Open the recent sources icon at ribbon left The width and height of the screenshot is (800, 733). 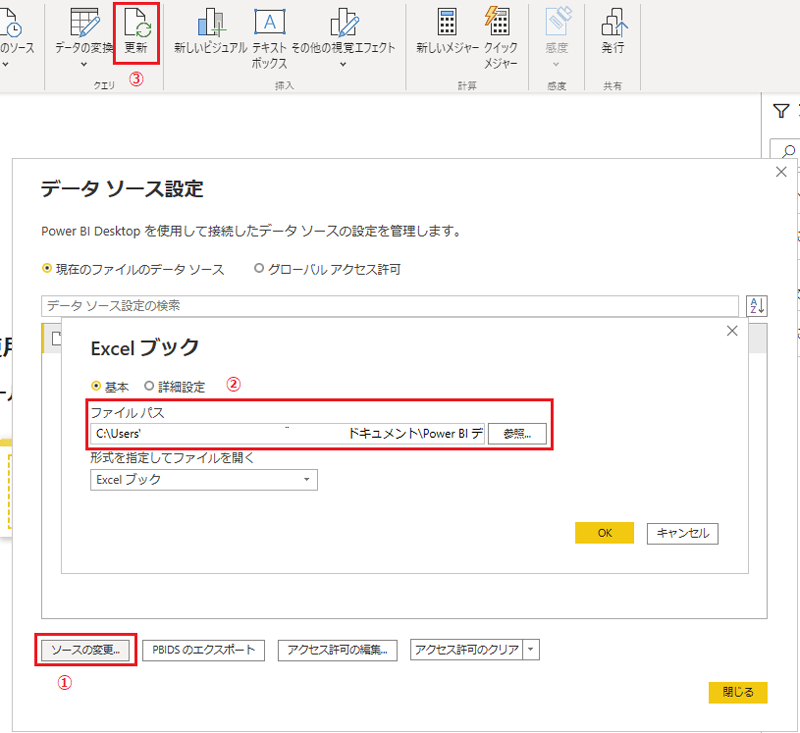[10, 23]
